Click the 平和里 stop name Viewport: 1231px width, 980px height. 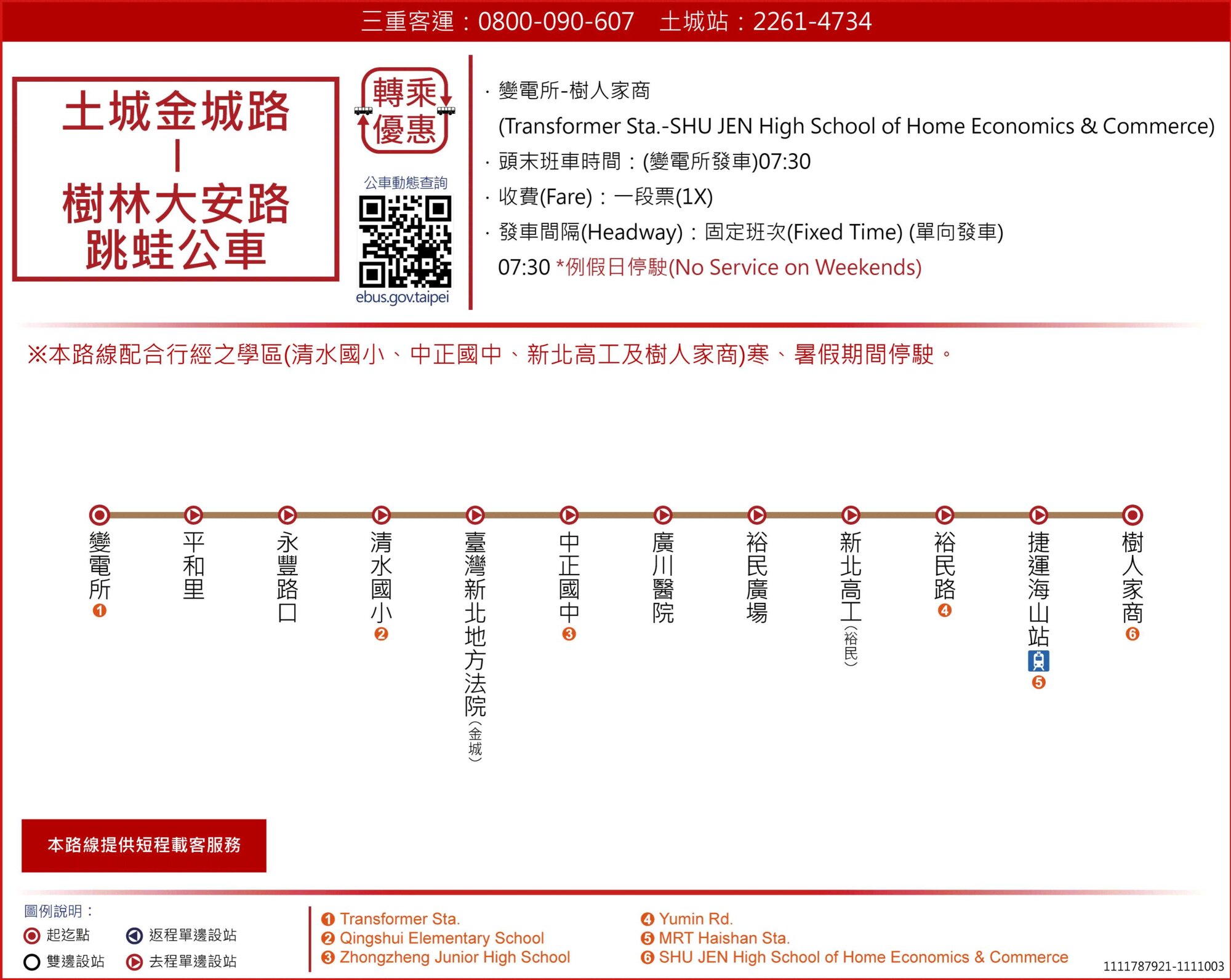pyautogui.click(x=193, y=565)
